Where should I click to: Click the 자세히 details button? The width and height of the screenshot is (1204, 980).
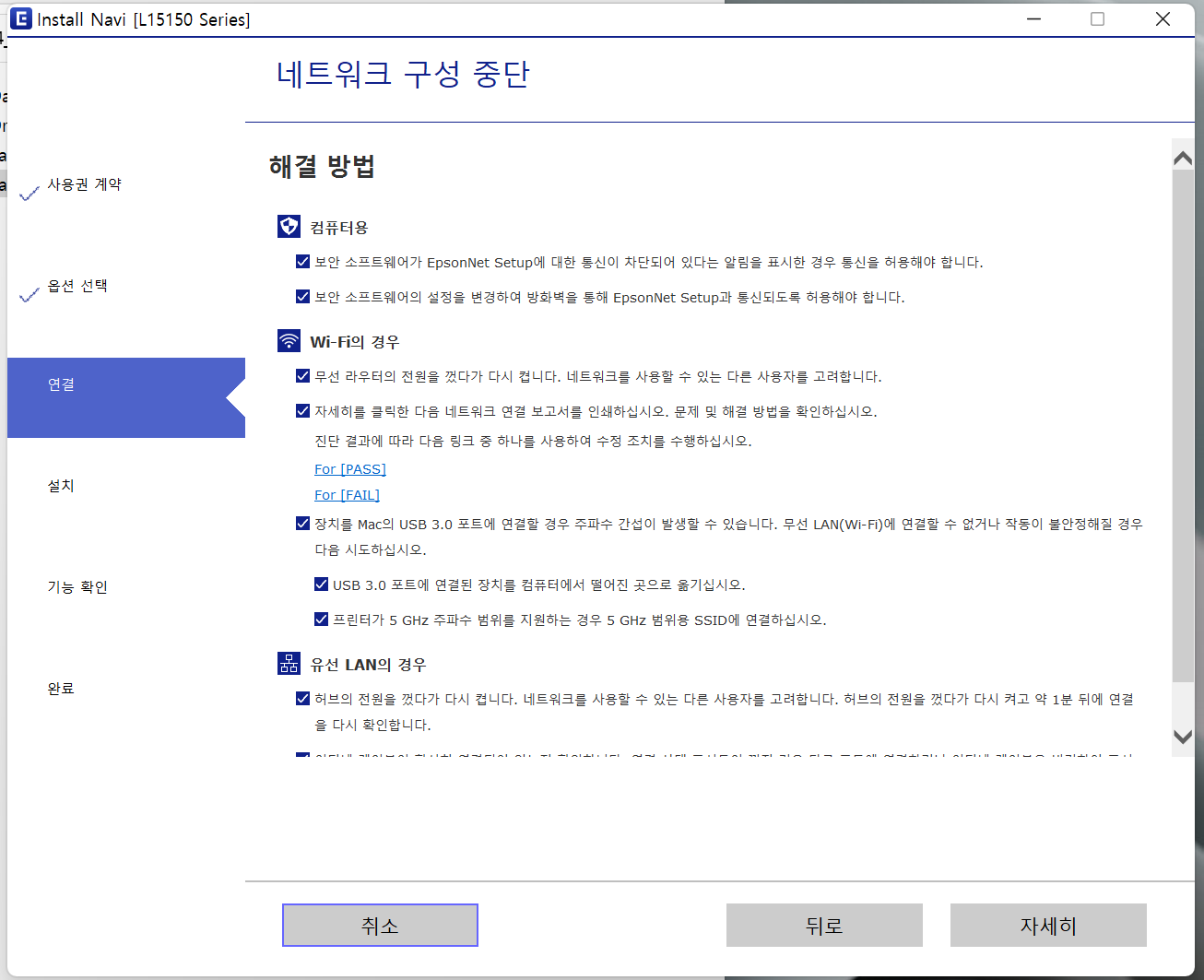click(1048, 925)
